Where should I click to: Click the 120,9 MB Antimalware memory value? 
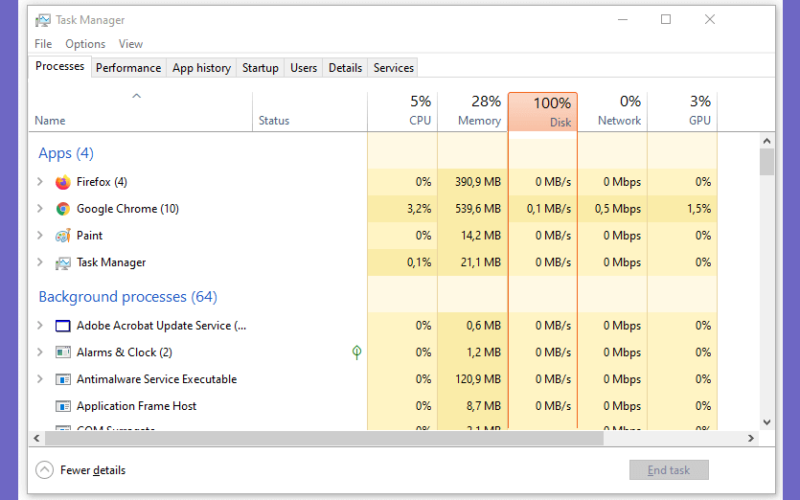coord(478,379)
